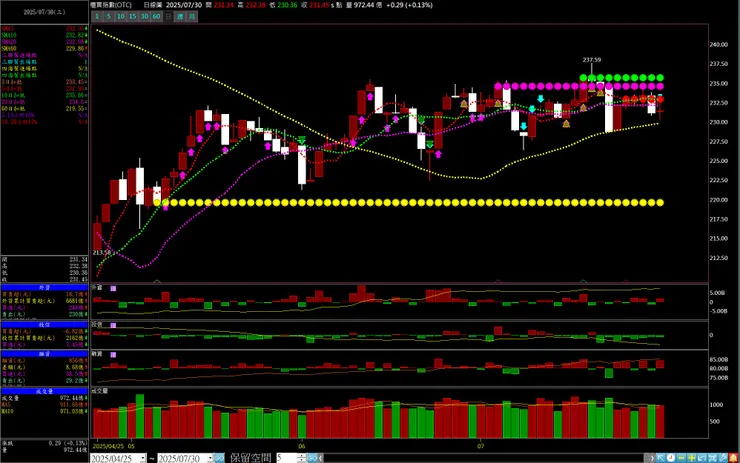Click the 07 month marker on time axis
Screen dimensions: 740x463
[x=480, y=446]
